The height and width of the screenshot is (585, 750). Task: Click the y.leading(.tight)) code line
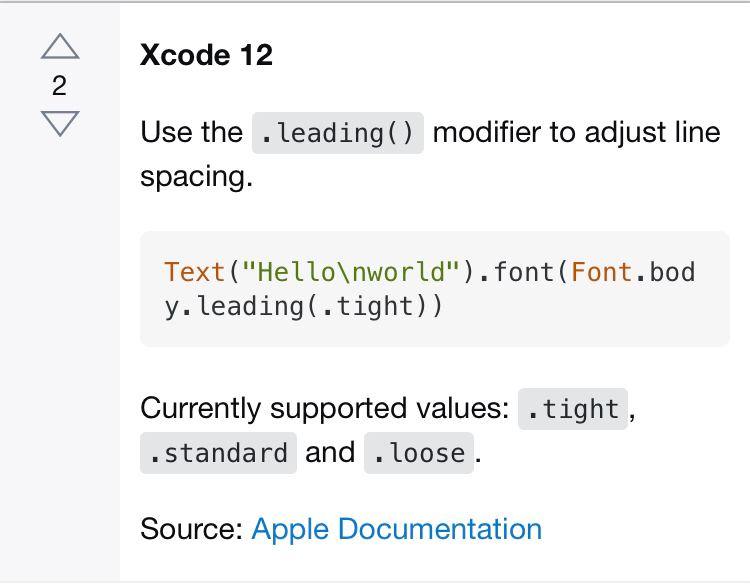coord(303,307)
